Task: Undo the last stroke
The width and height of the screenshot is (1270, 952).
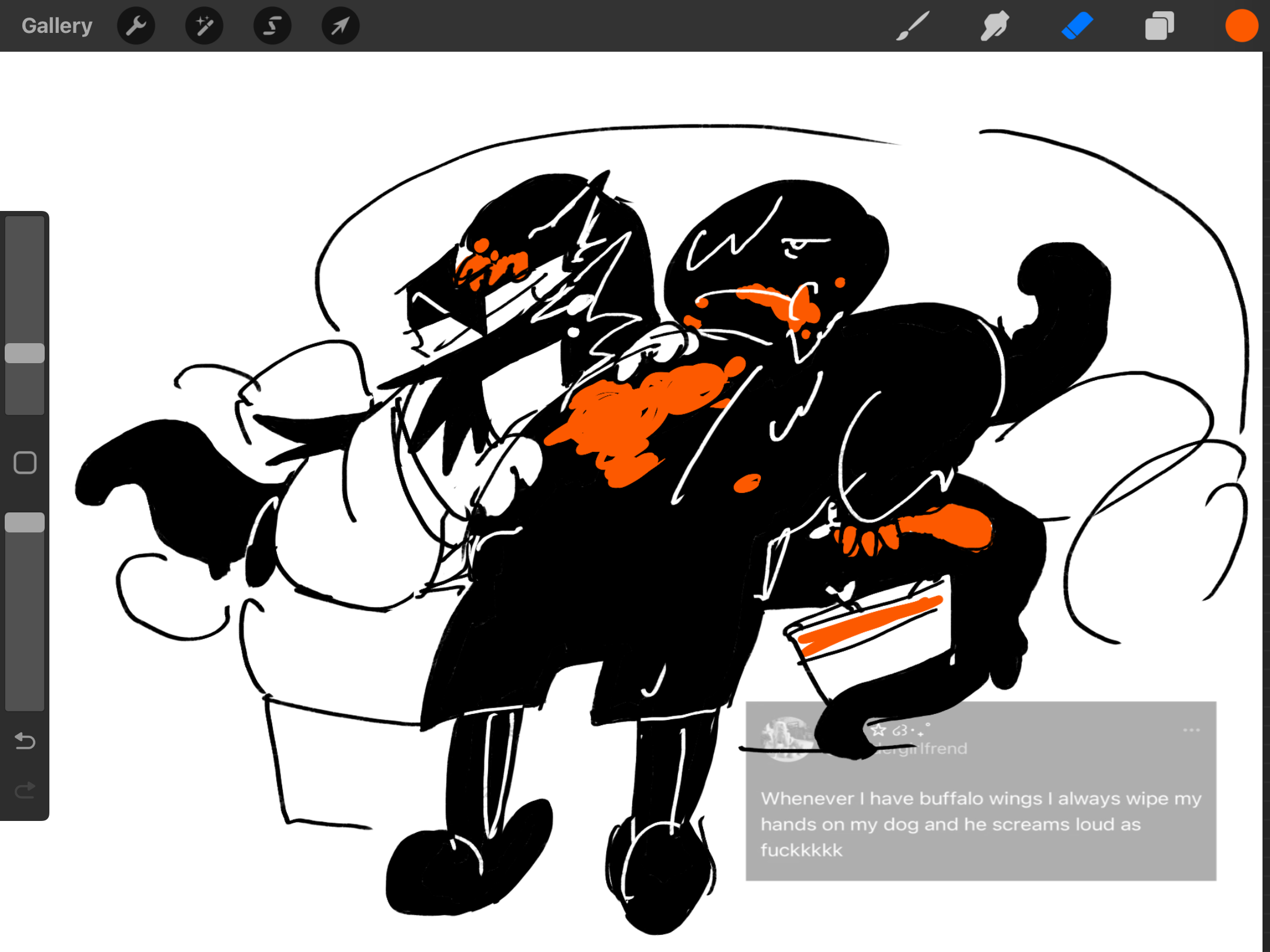Action: pos(25,741)
